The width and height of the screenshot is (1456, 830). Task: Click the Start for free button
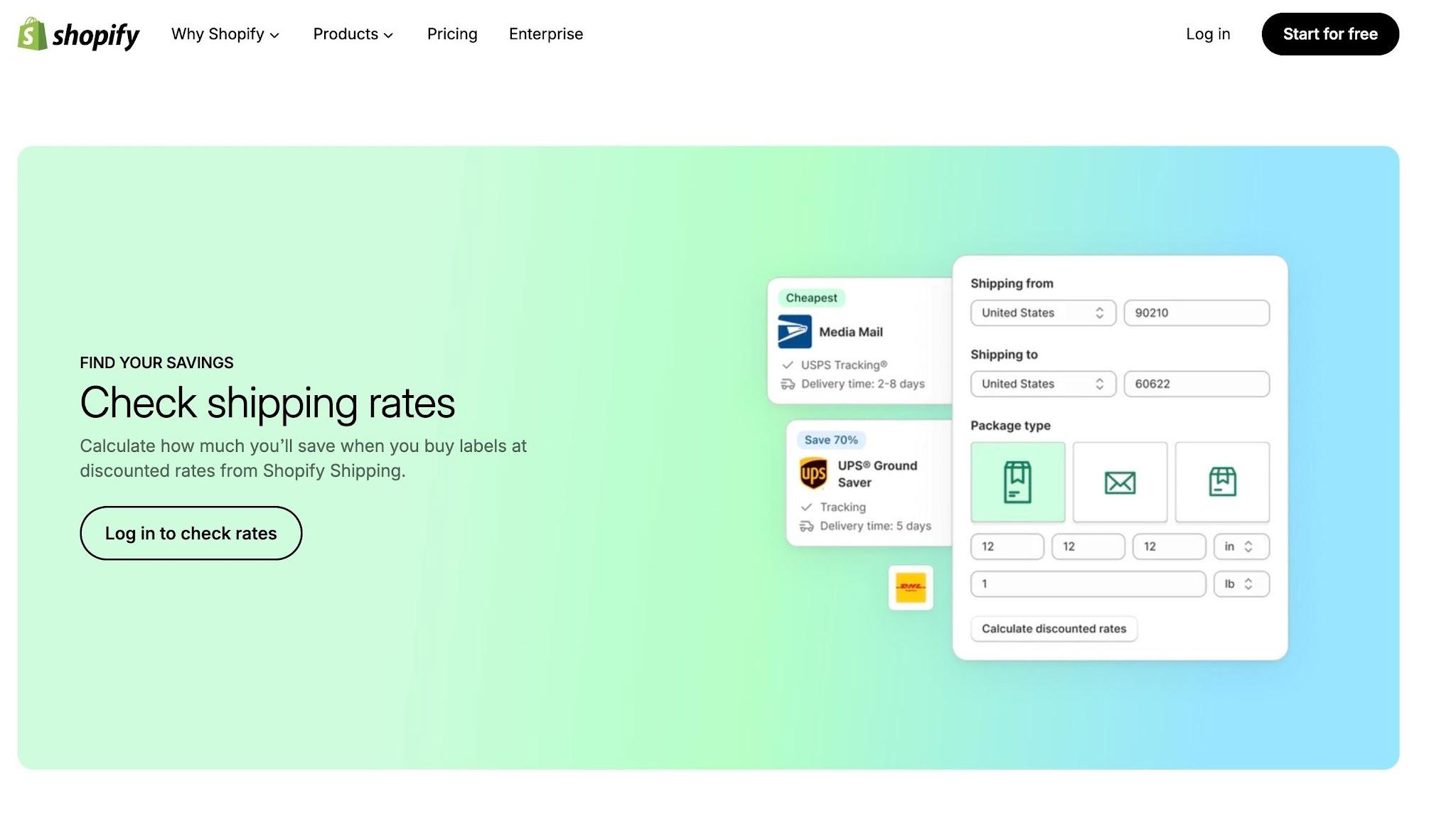pyautogui.click(x=1330, y=34)
